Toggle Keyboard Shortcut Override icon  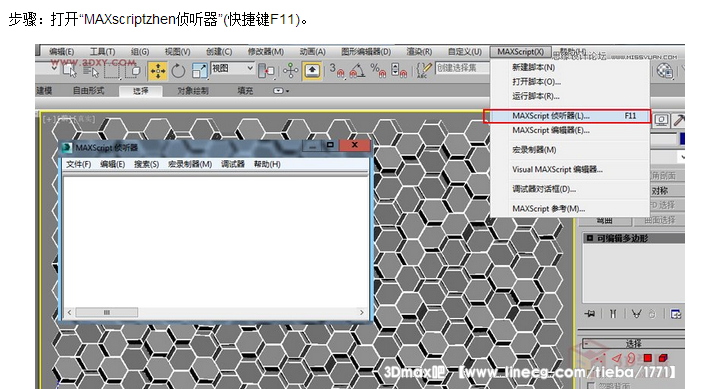click(x=312, y=71)
